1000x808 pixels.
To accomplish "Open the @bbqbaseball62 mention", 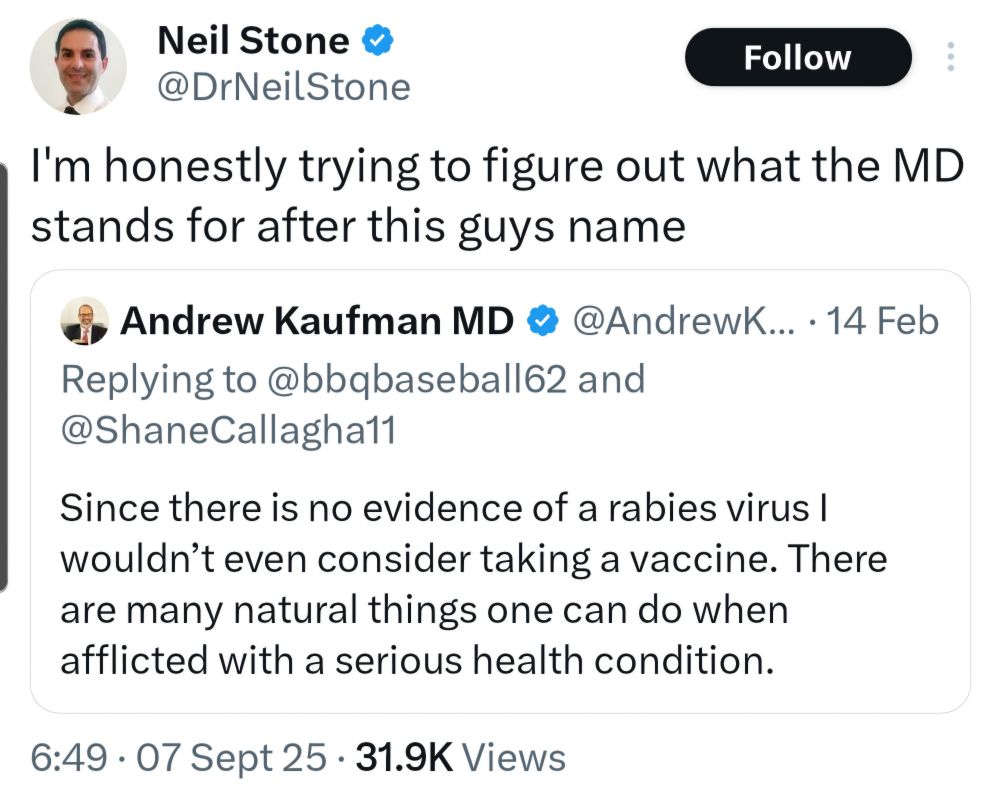I will tap(404, 379).
